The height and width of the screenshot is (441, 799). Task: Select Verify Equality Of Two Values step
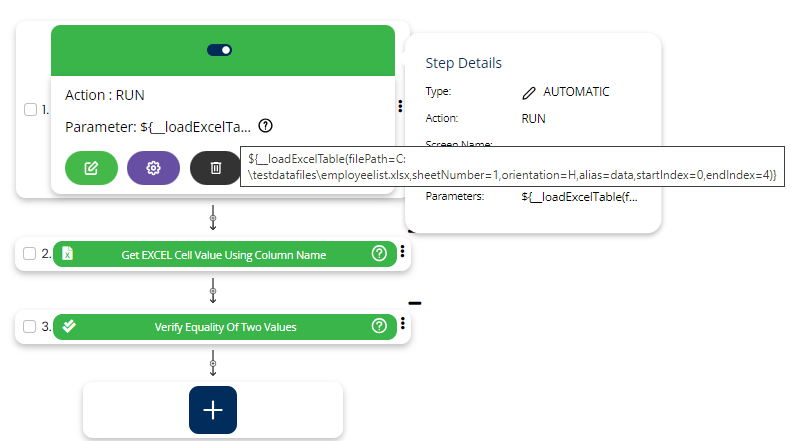tap(223, 327)
